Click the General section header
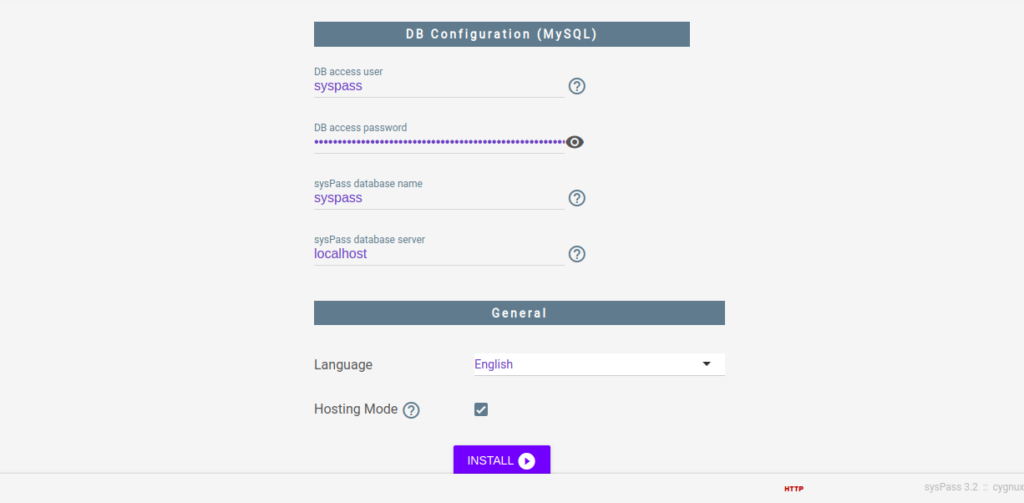 519,313
